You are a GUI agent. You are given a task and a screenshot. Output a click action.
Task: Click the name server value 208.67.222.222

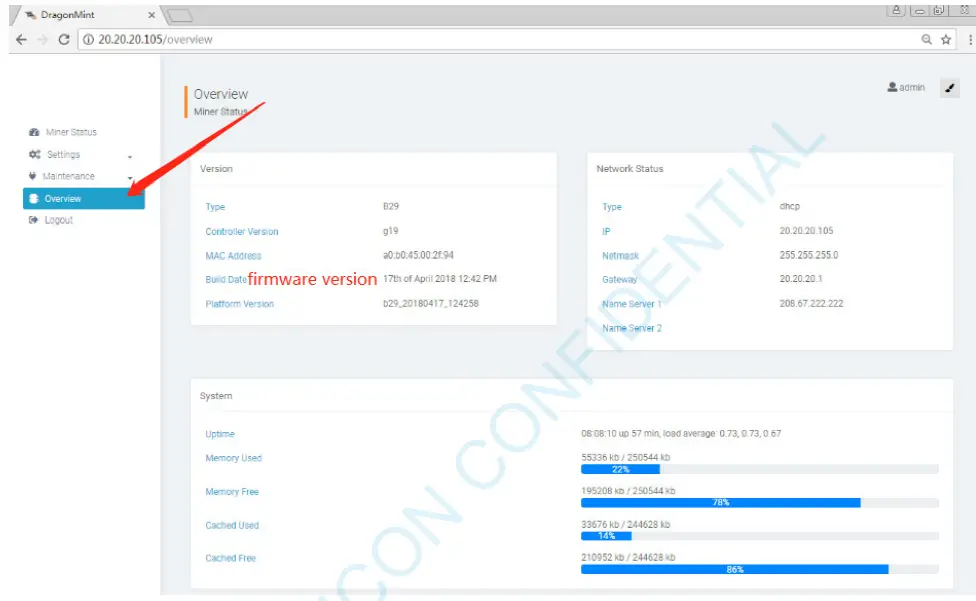tap(811, 304)
